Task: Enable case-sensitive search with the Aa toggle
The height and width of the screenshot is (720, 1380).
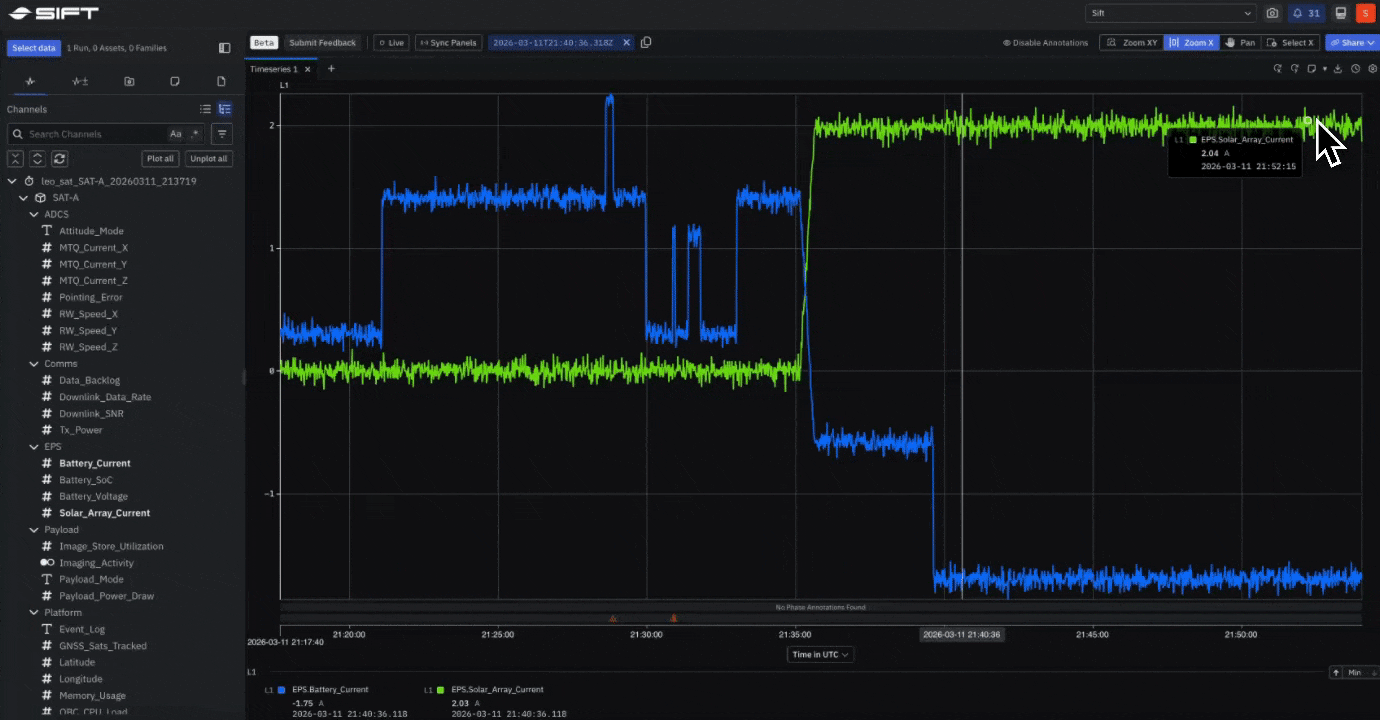Action: click(x=176, y=133)
